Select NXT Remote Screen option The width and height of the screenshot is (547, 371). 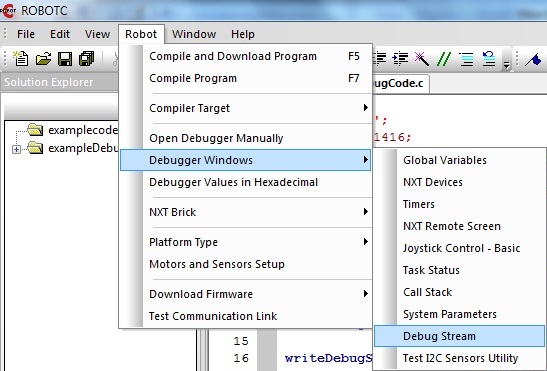click(459, 226)
